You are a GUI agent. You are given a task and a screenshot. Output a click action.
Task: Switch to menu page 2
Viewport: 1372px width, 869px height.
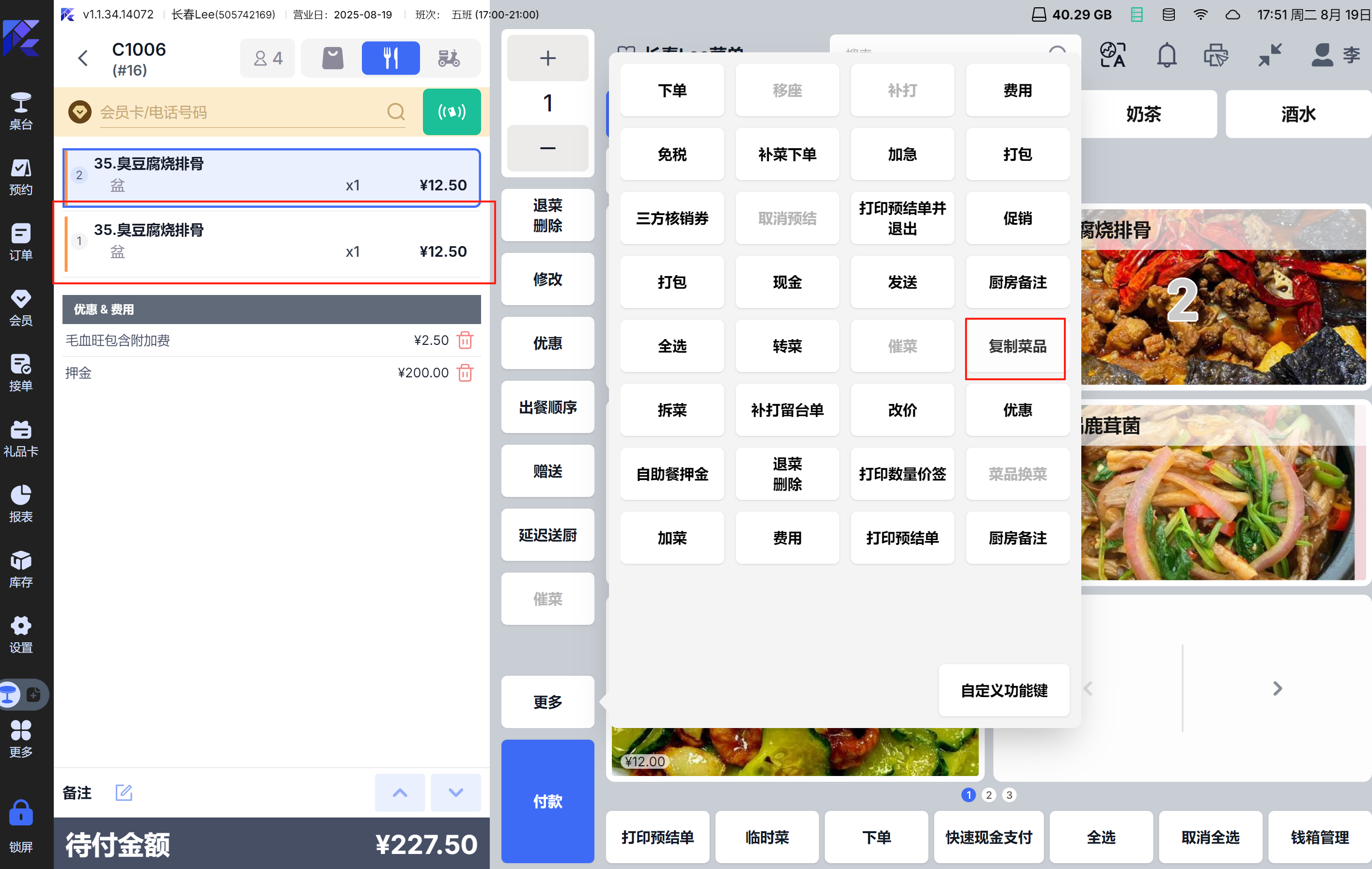(x=988, y=794)
